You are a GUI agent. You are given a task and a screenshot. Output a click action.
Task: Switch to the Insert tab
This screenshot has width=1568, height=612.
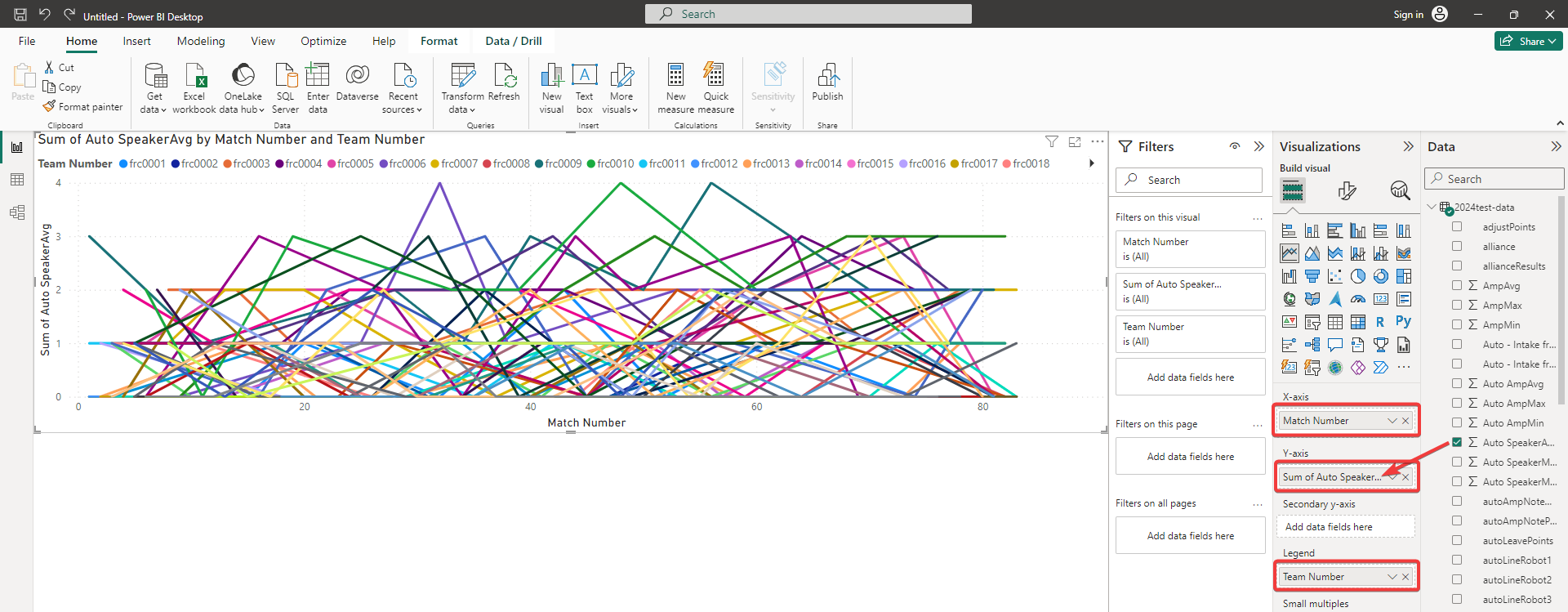(136, 41)
